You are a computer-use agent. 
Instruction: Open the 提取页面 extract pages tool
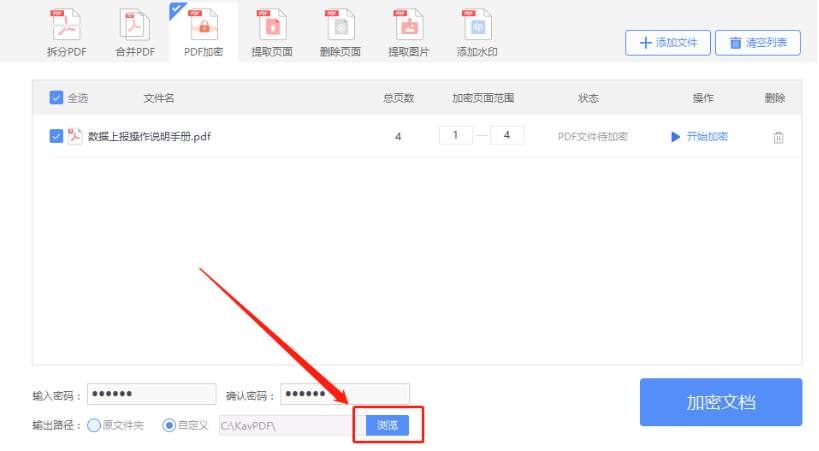[272, 33]
